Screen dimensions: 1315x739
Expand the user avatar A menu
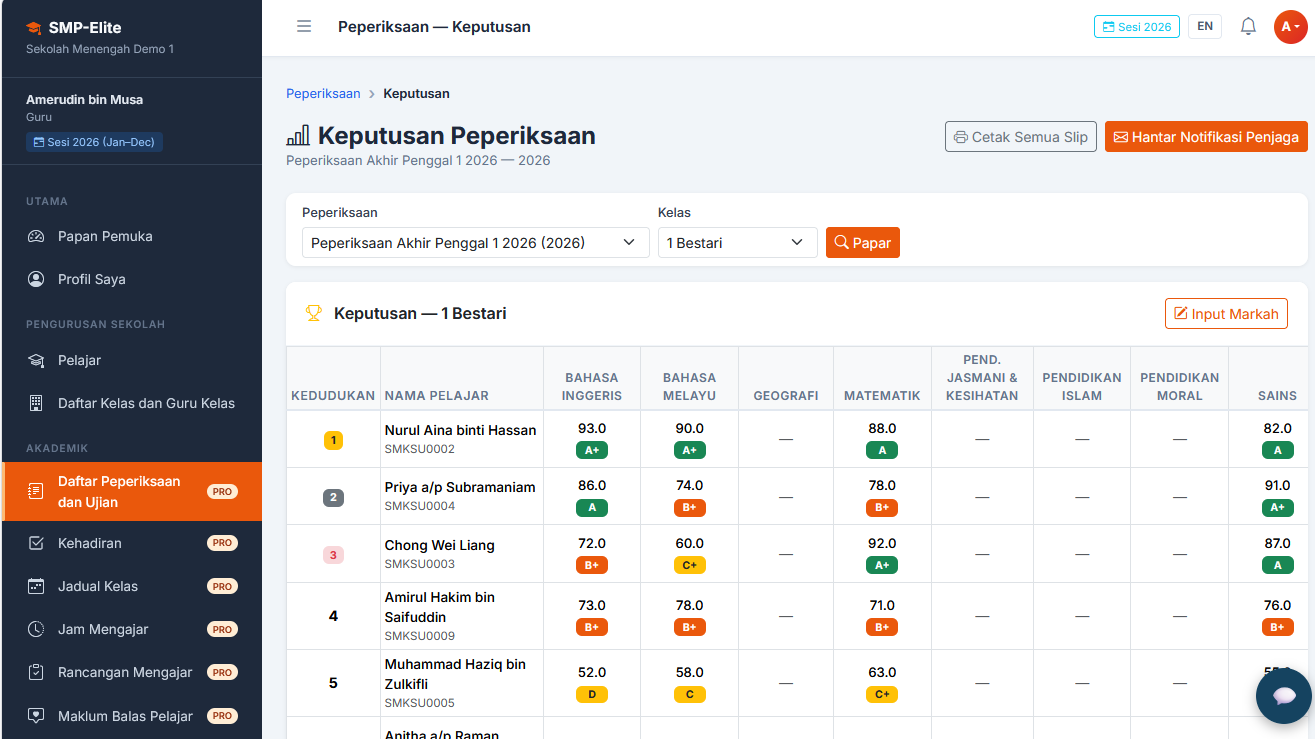pos(1290,27)
